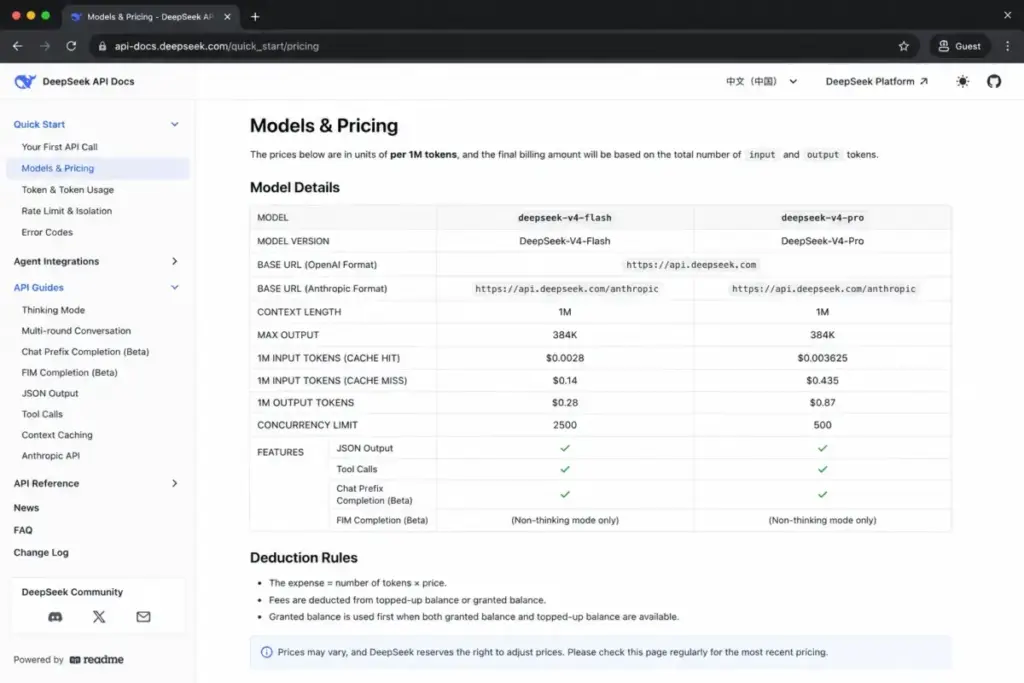Reload the page with refresh icon
Viewport: 1024px width, 683px height.
pyautogui.click(x=71, y=46)
